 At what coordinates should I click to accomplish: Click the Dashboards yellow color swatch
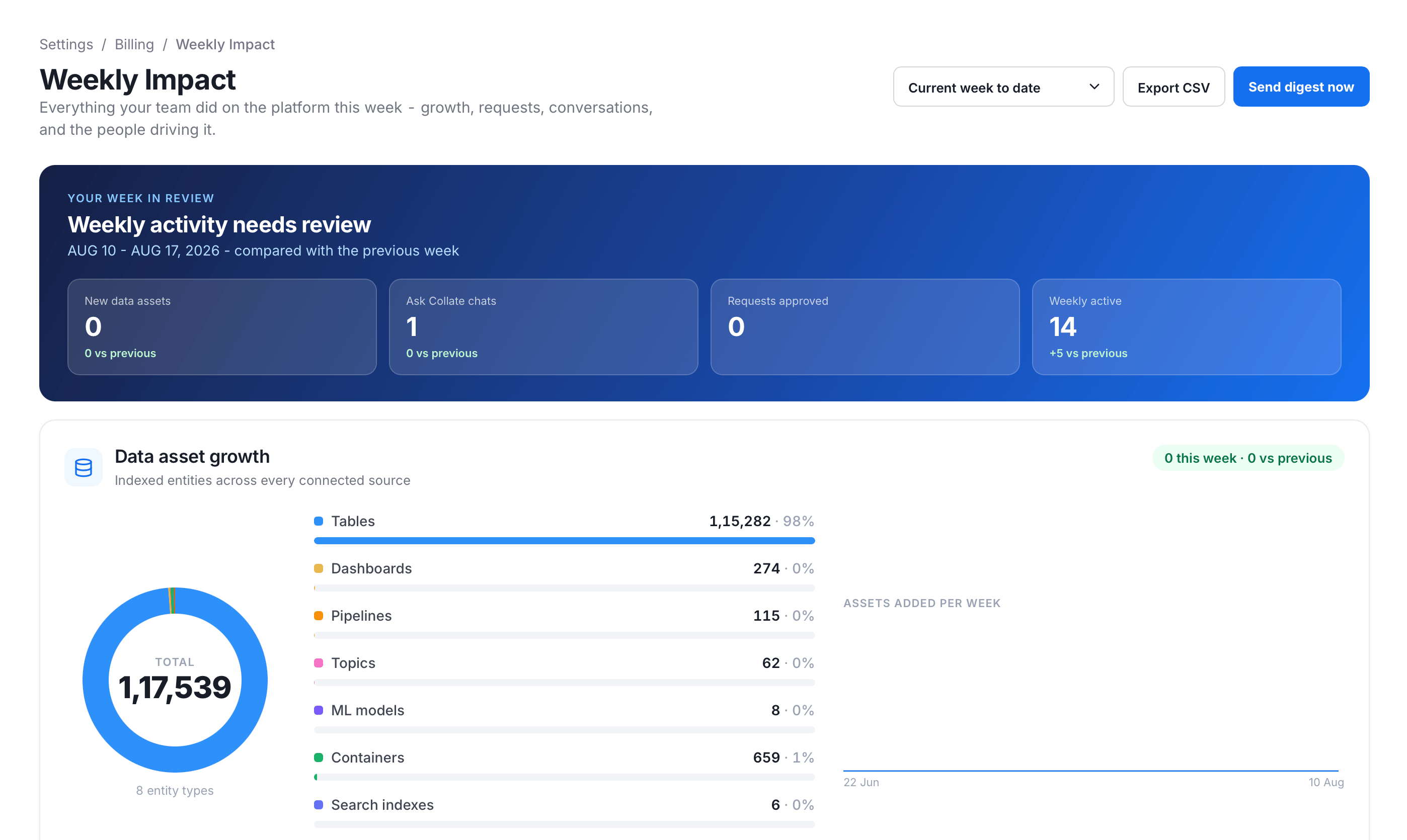(x=319, y=568)
